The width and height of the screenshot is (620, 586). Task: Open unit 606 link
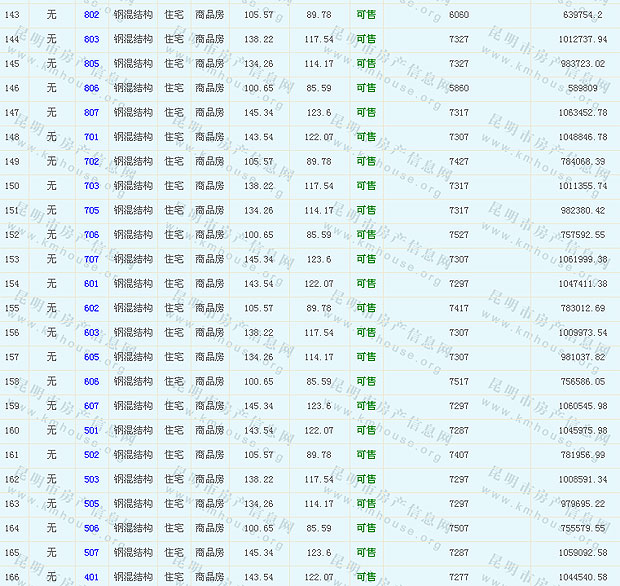coord(91,382)
